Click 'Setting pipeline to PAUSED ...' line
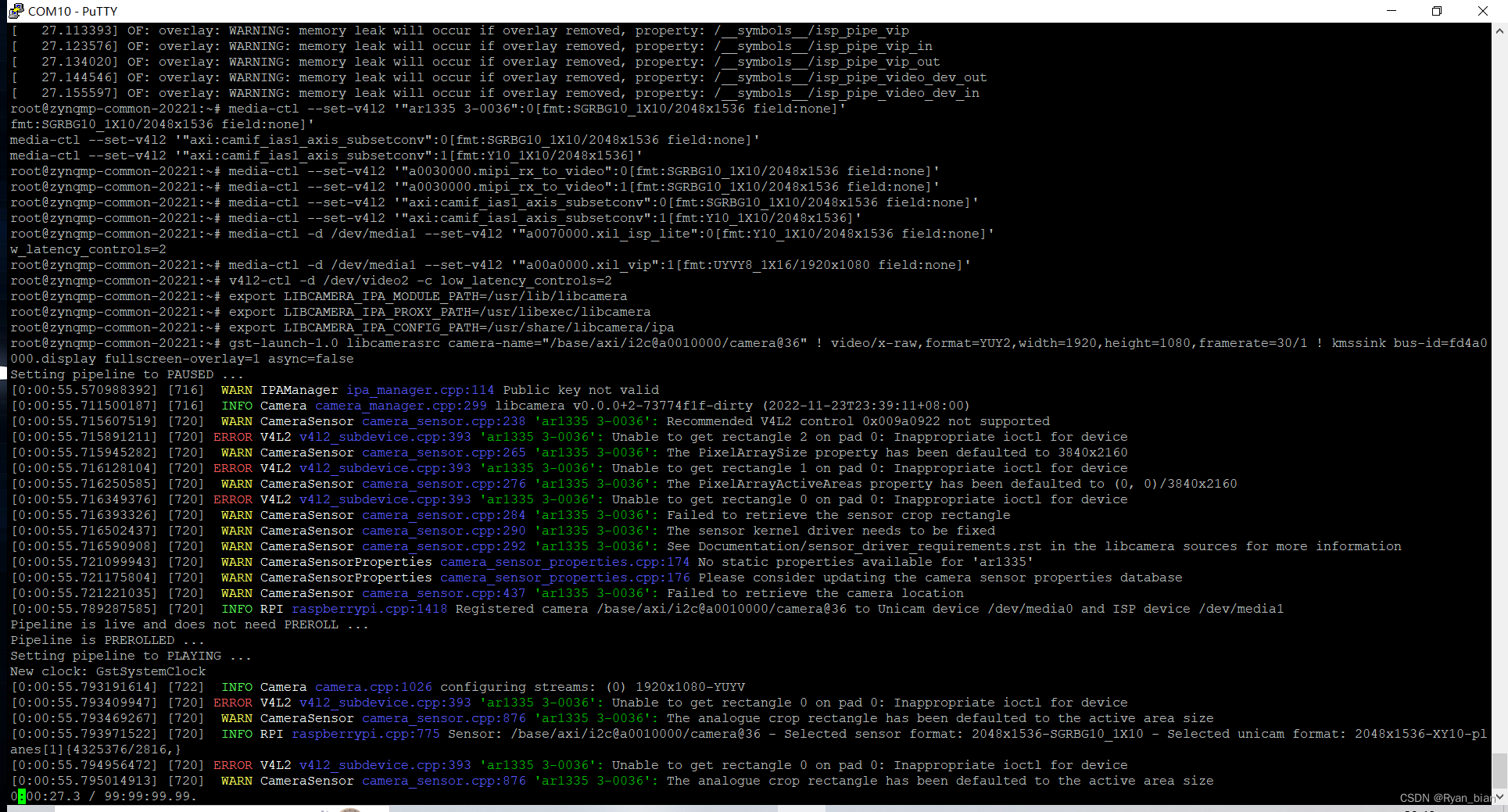The image size is (1508, 812). pos(127,374)
